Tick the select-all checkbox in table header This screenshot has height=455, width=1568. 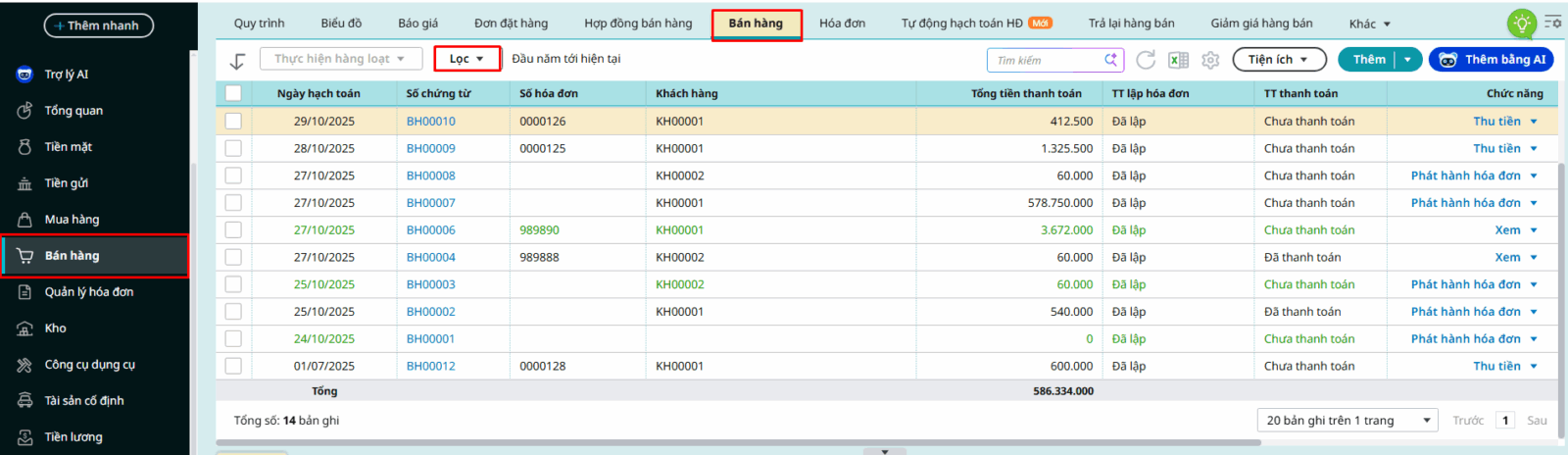click(x=233, y=93)
